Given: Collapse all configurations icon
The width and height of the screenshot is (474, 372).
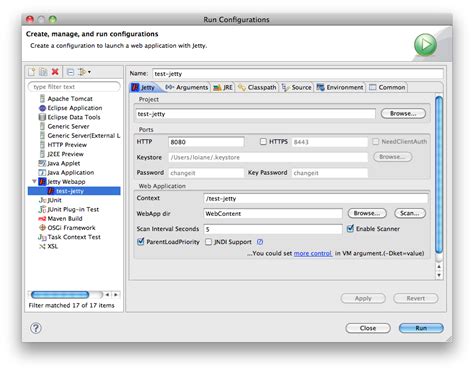Looking at the screenshot, I should pyautogui.click(x=70, y=72).
